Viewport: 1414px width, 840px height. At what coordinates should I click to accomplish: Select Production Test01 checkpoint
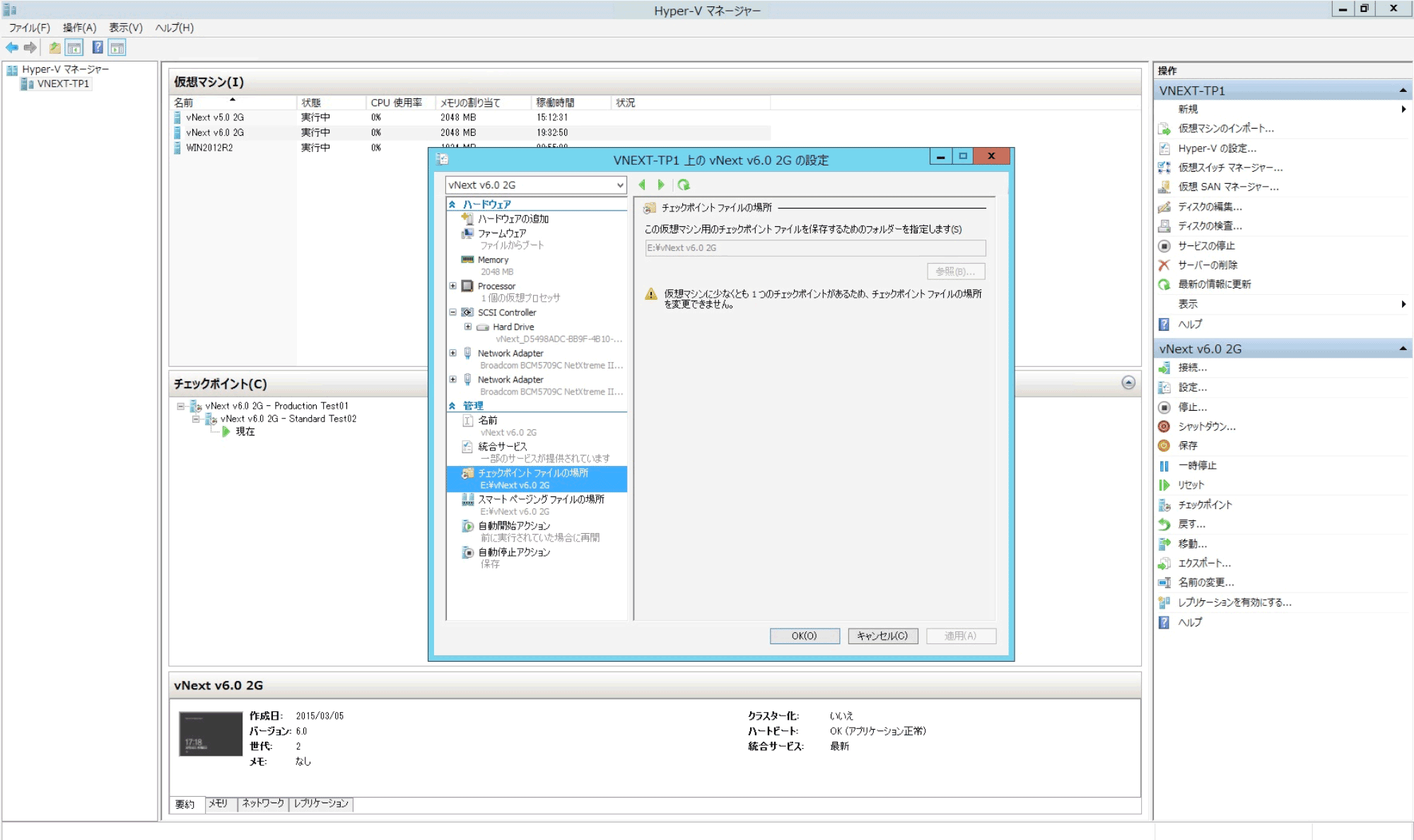pos(276,406)
